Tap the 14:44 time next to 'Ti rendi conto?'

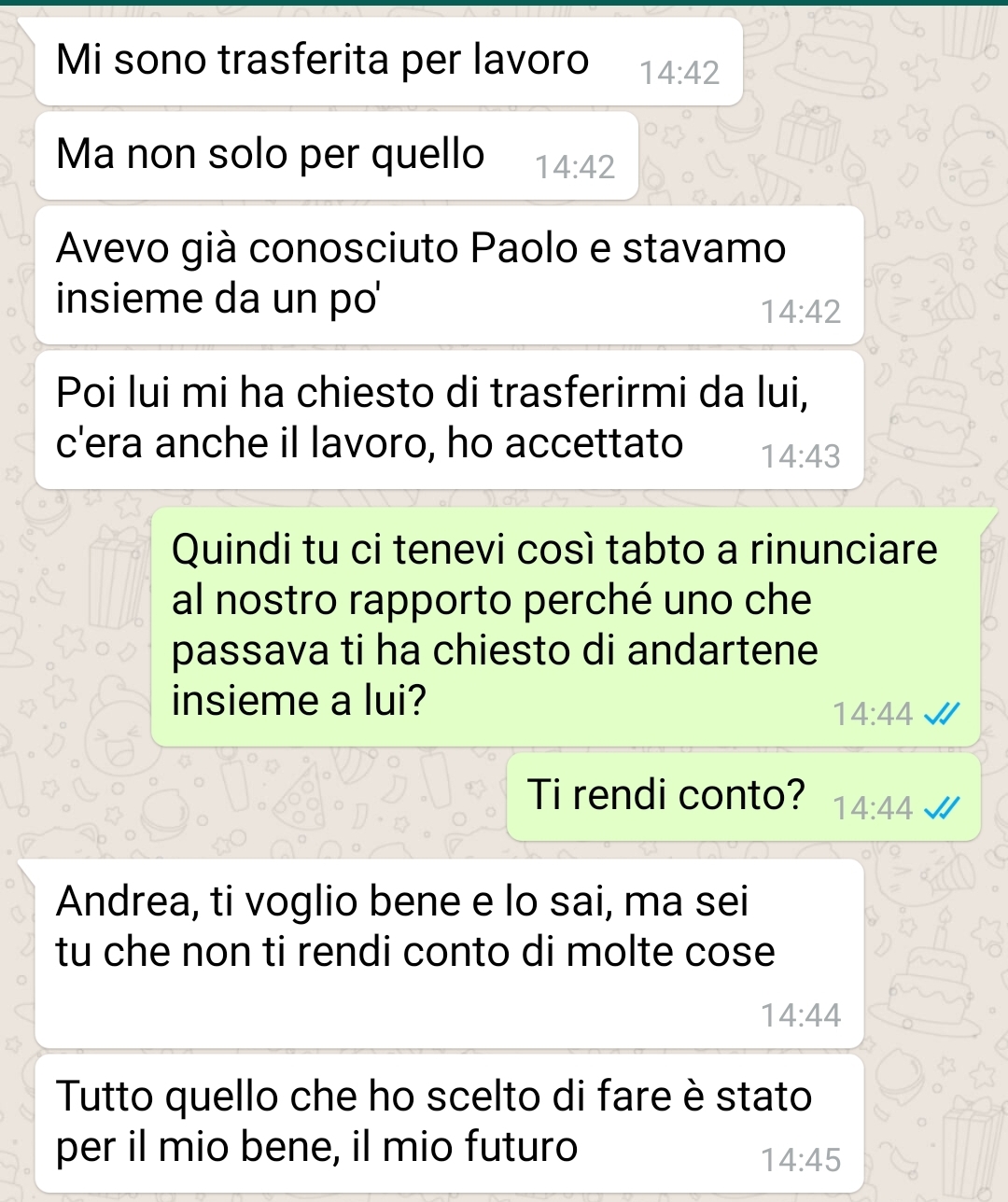point(873,808)
